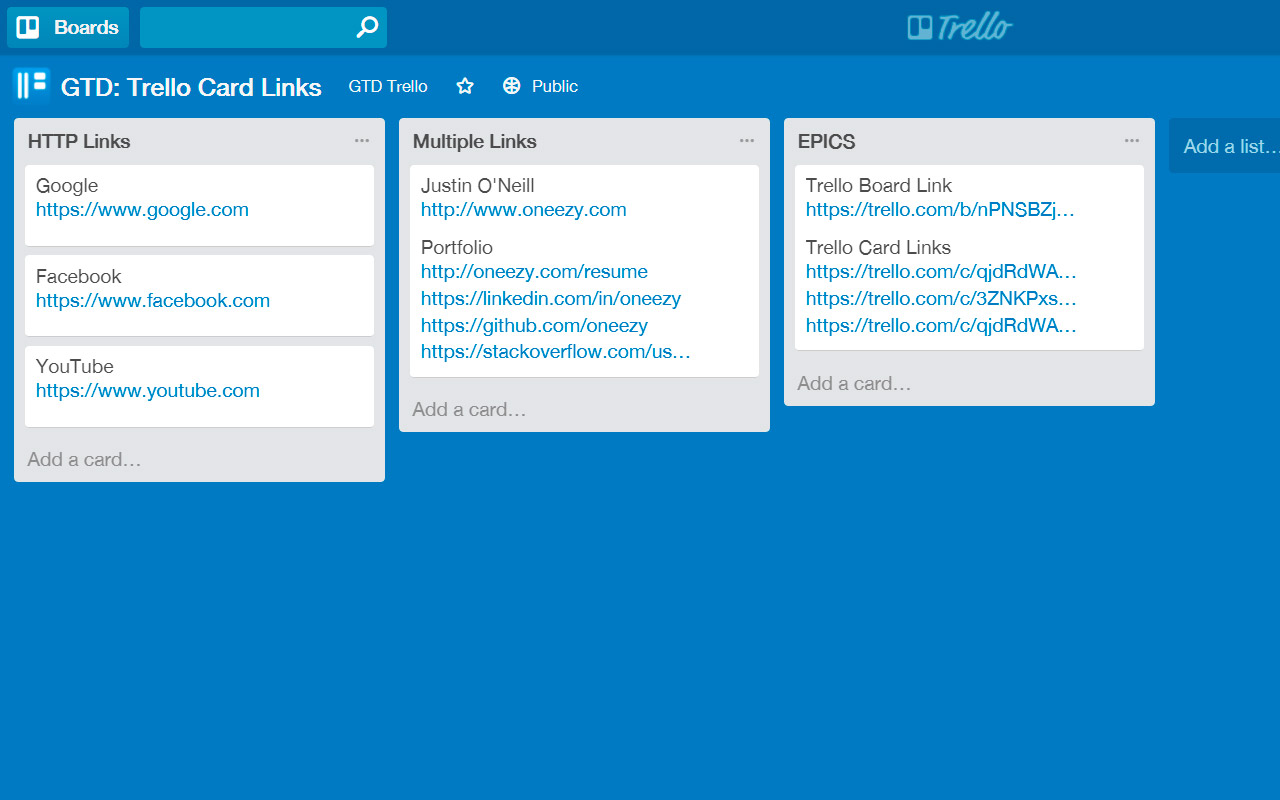Follow the http://www.oneezy.com link
This screenshot has width=1280, height=800.
pyautogui.click(x=524, y=210)
